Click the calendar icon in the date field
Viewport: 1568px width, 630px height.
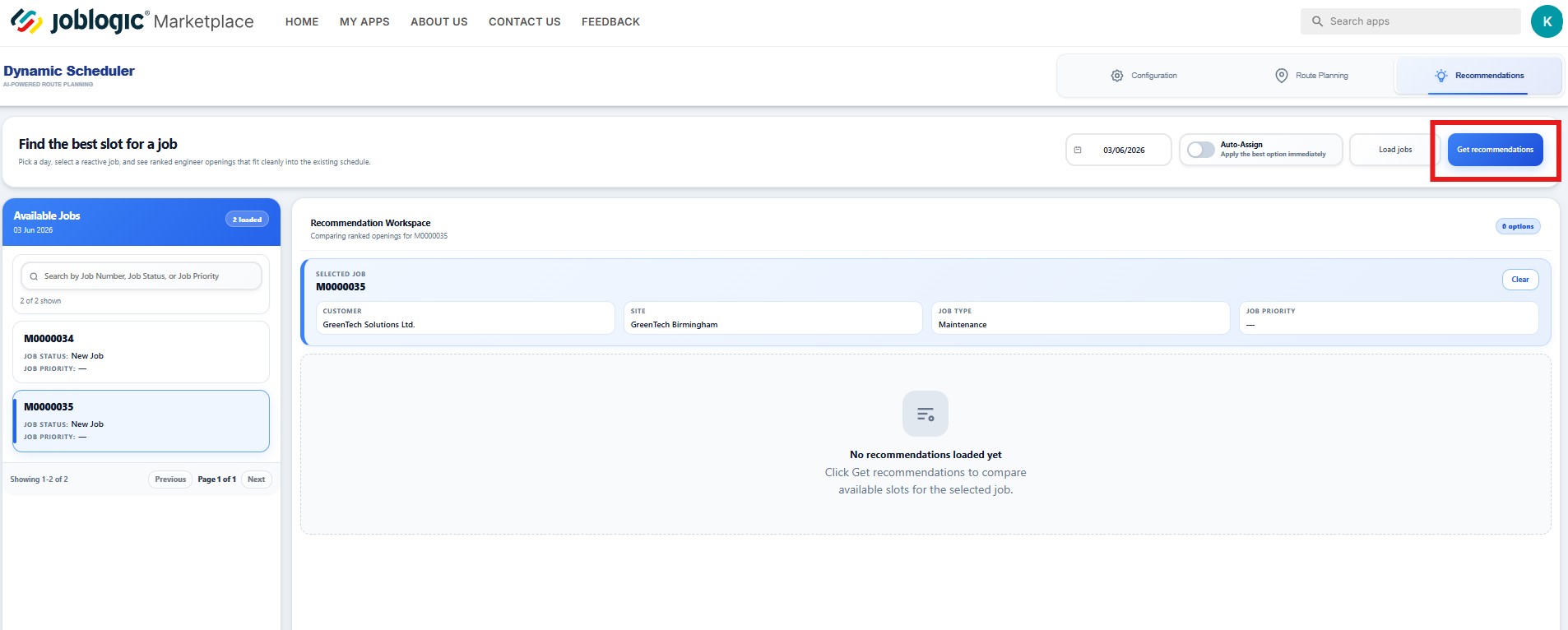point(1078,150)
